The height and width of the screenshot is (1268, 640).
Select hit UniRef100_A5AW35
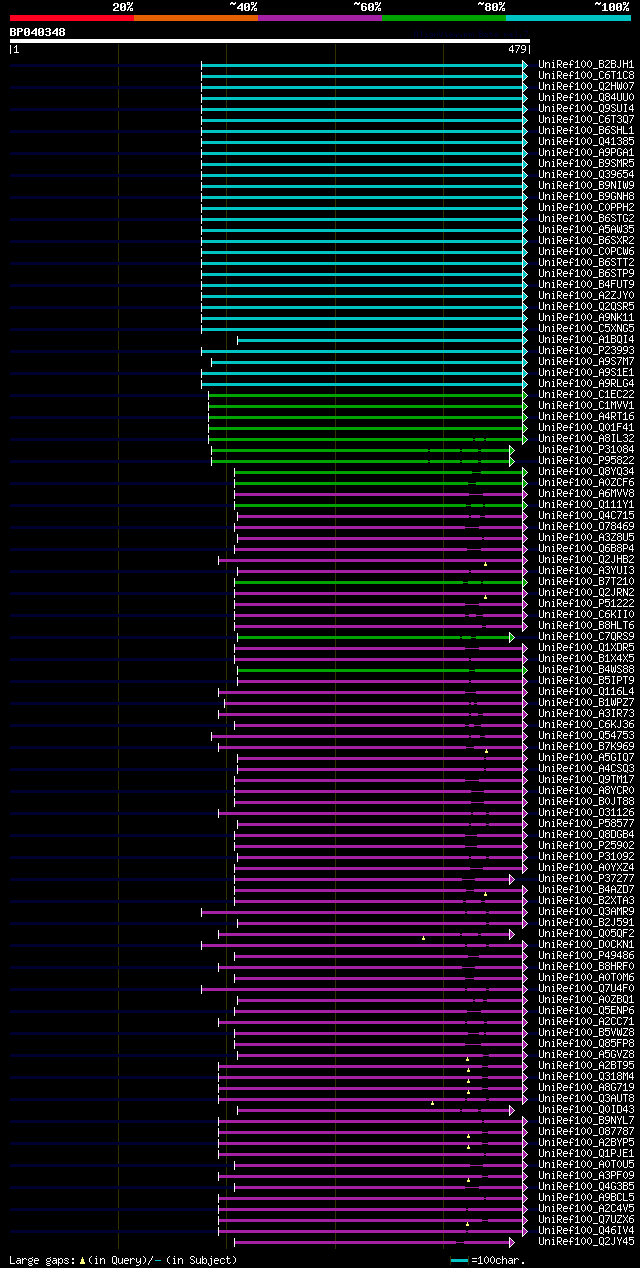586,229
